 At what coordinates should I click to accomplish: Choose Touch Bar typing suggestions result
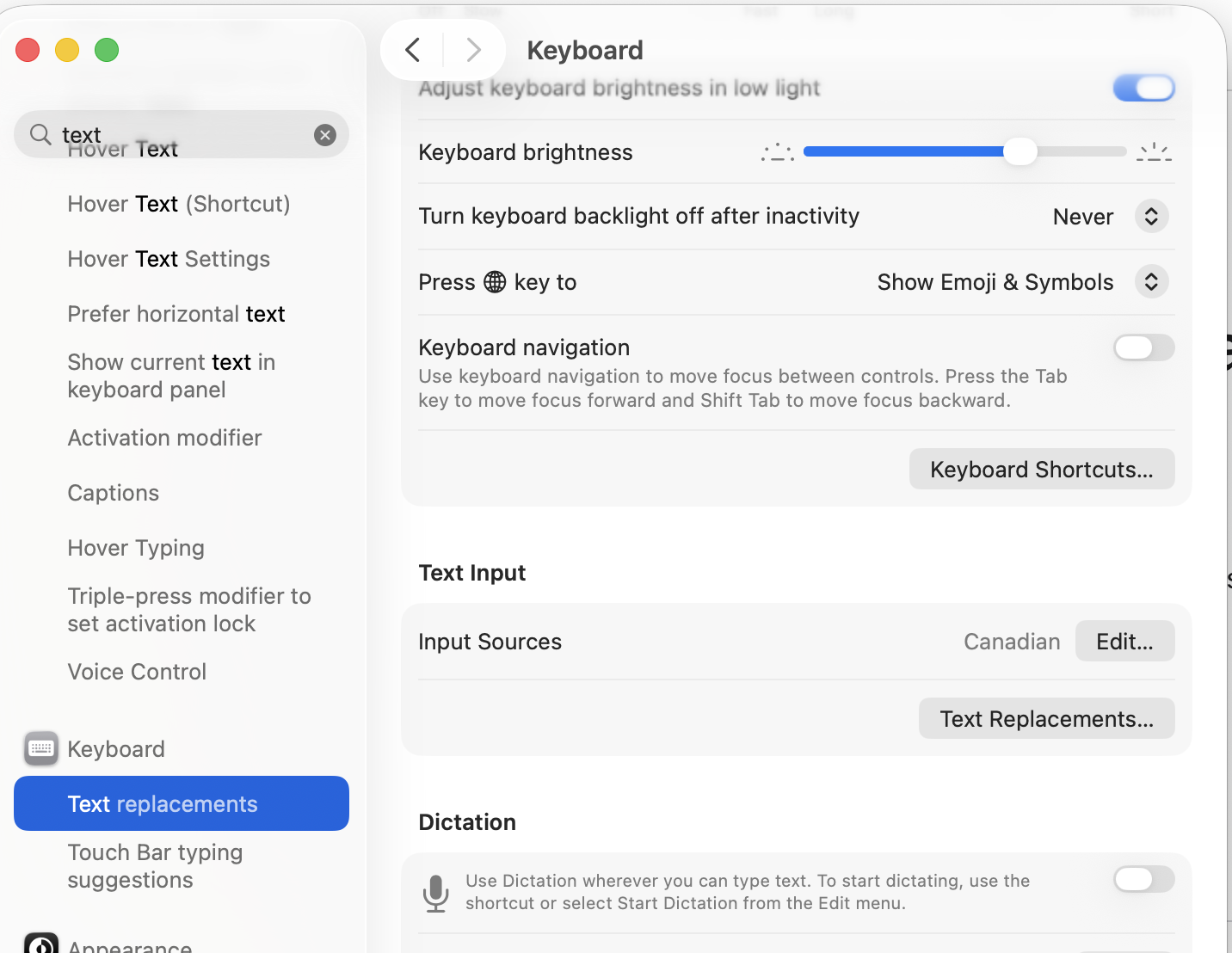(x=155, y=866)
